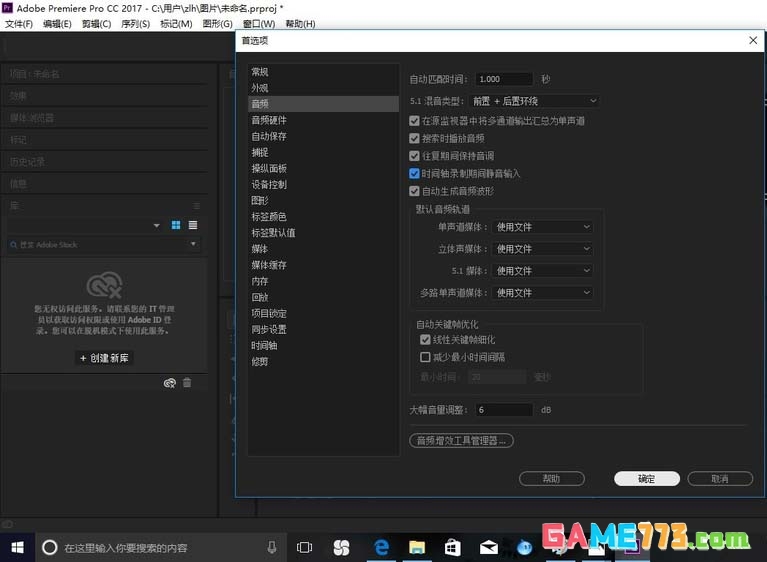Click Adobe Stock search magnifier icon
767x562 pixels.
point(14,245)
